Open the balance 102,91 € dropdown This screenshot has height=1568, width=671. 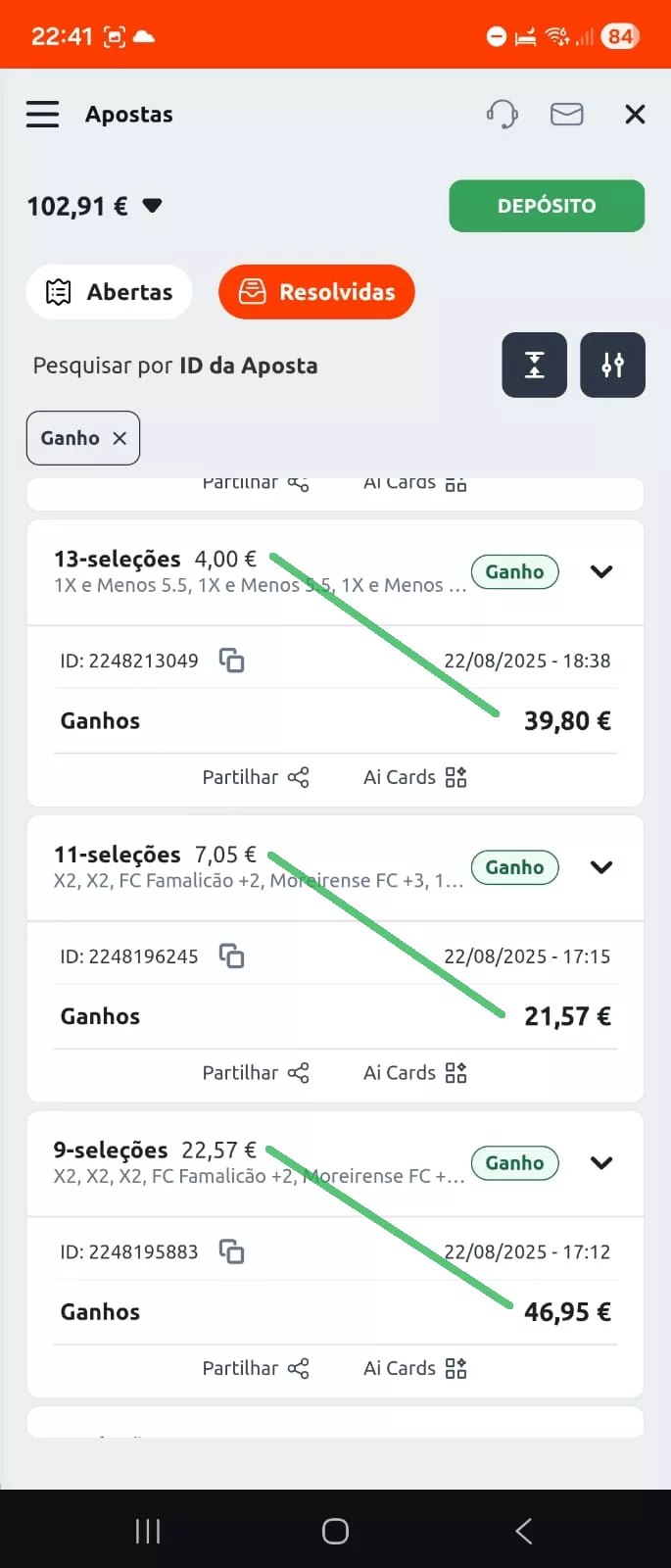(x=152, y=206)
